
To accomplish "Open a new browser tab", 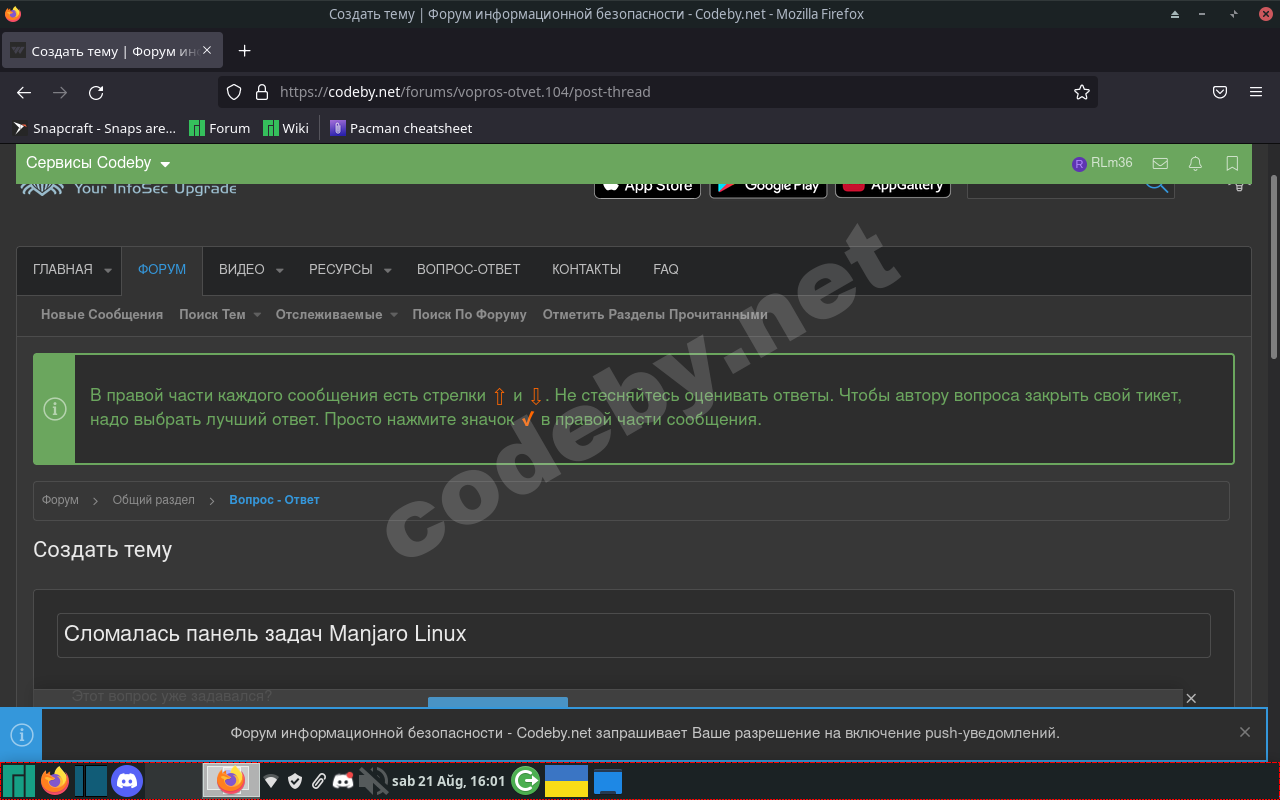I will (245, 51).
